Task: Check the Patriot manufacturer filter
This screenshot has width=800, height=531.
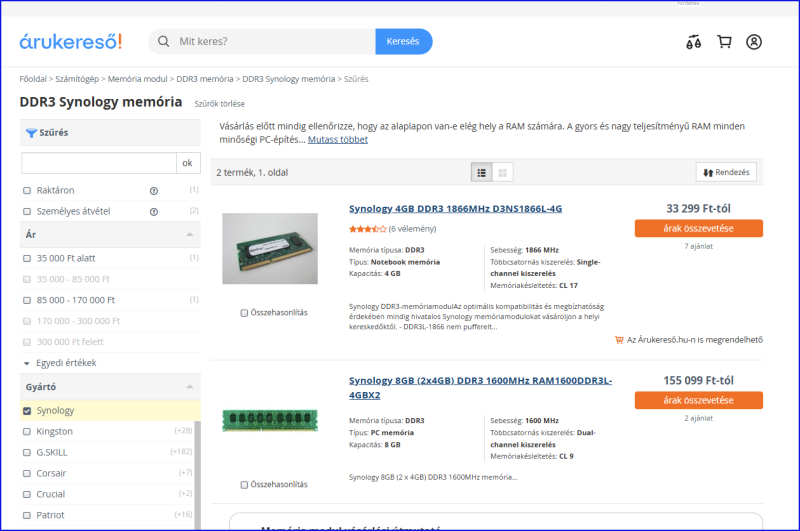Action: point(27,516)
